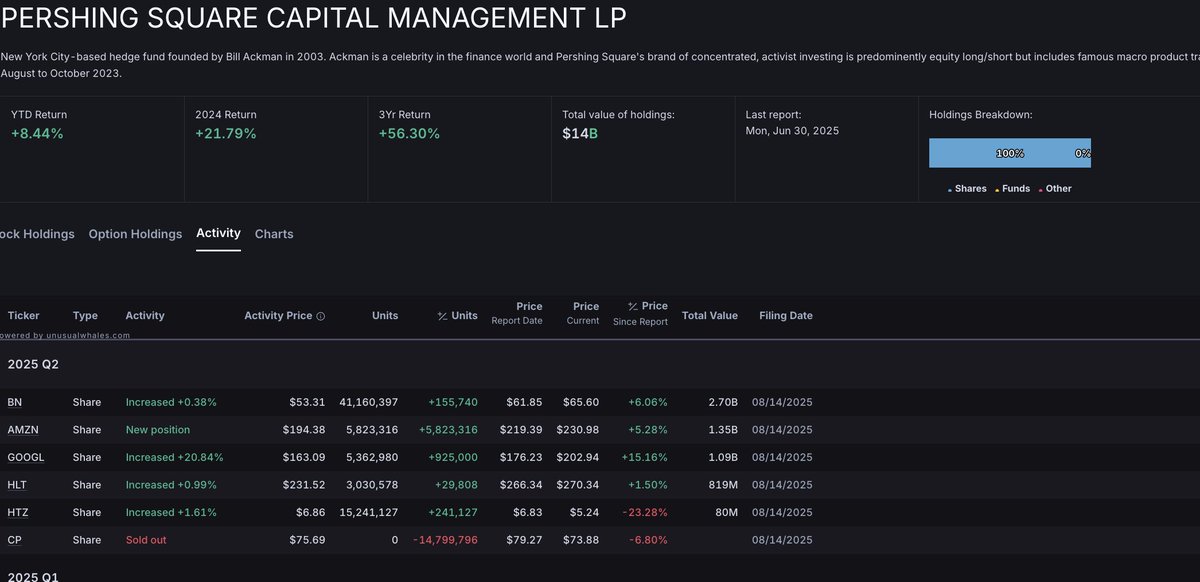The width and height of the screenshot is (1200, 582).
Task: Sort by the % Price Since Report header
Action: (x=640, y=313)
